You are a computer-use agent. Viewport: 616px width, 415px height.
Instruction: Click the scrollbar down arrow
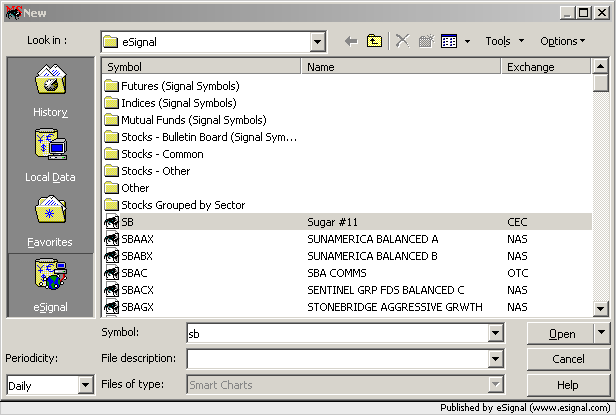point(600,308)
